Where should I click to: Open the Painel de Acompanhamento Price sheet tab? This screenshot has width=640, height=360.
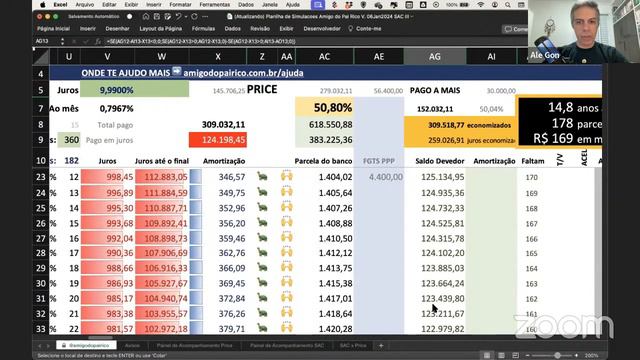point(194,345)
